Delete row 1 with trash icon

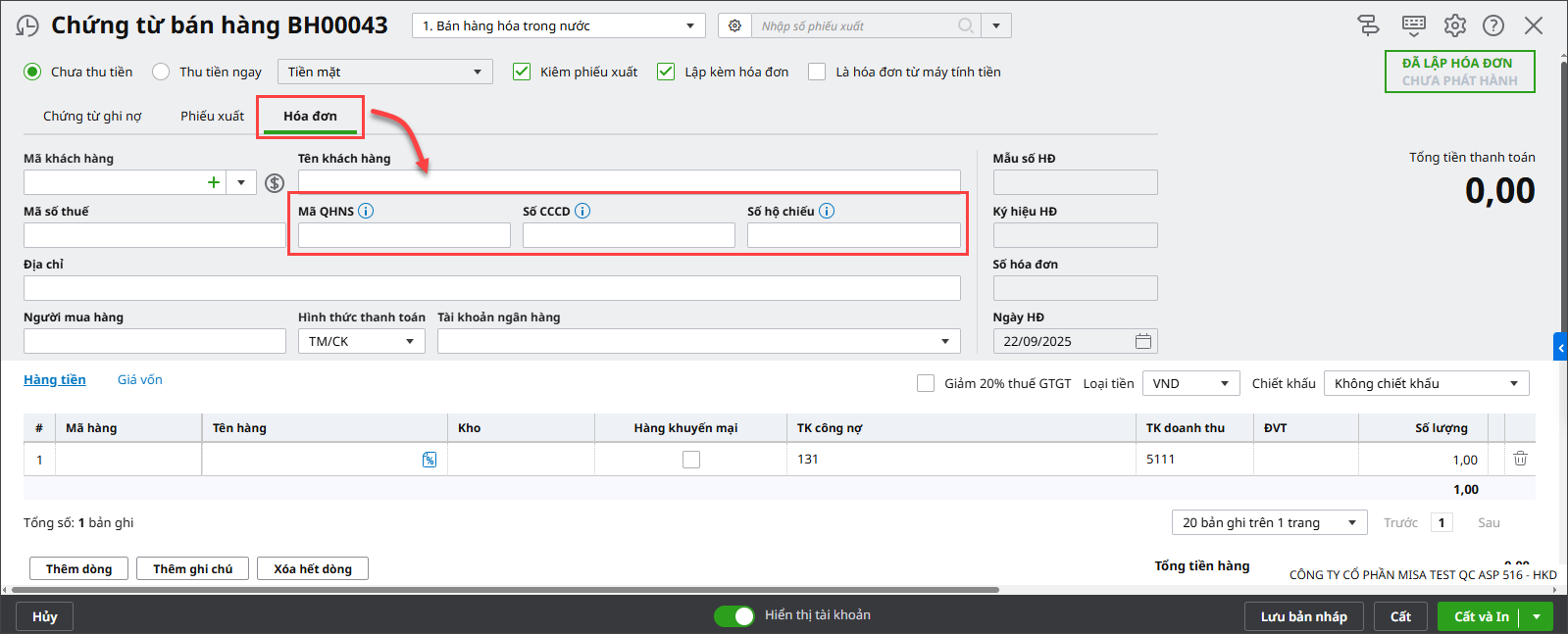[x=1520, y=459]
